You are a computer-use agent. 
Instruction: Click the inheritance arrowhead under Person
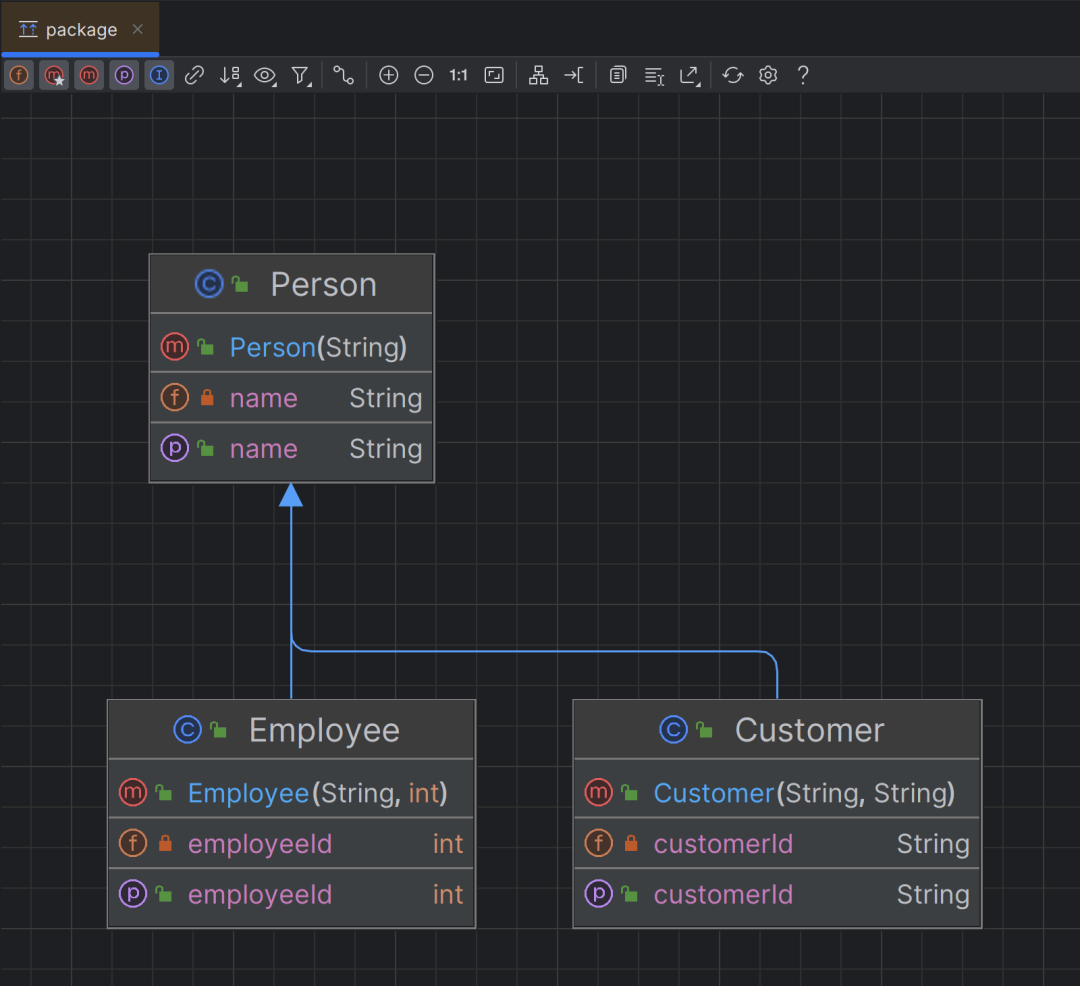tap(291, 494)
